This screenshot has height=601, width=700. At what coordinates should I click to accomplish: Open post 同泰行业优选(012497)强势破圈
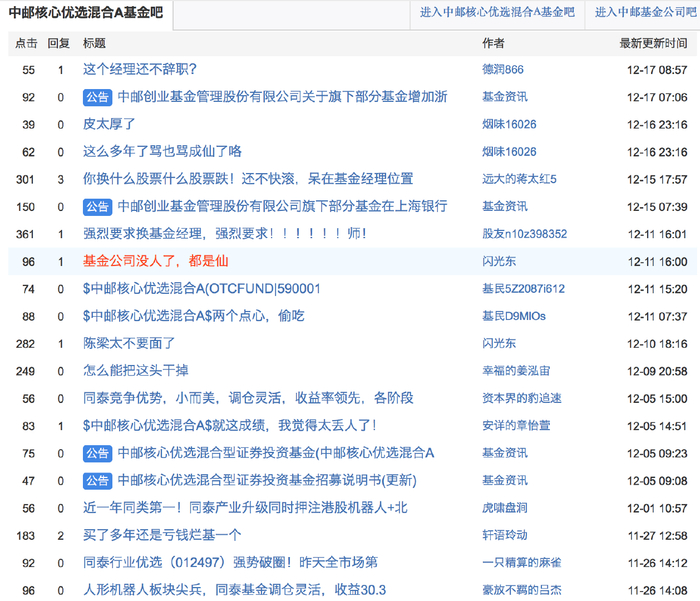tap(230, 562)
